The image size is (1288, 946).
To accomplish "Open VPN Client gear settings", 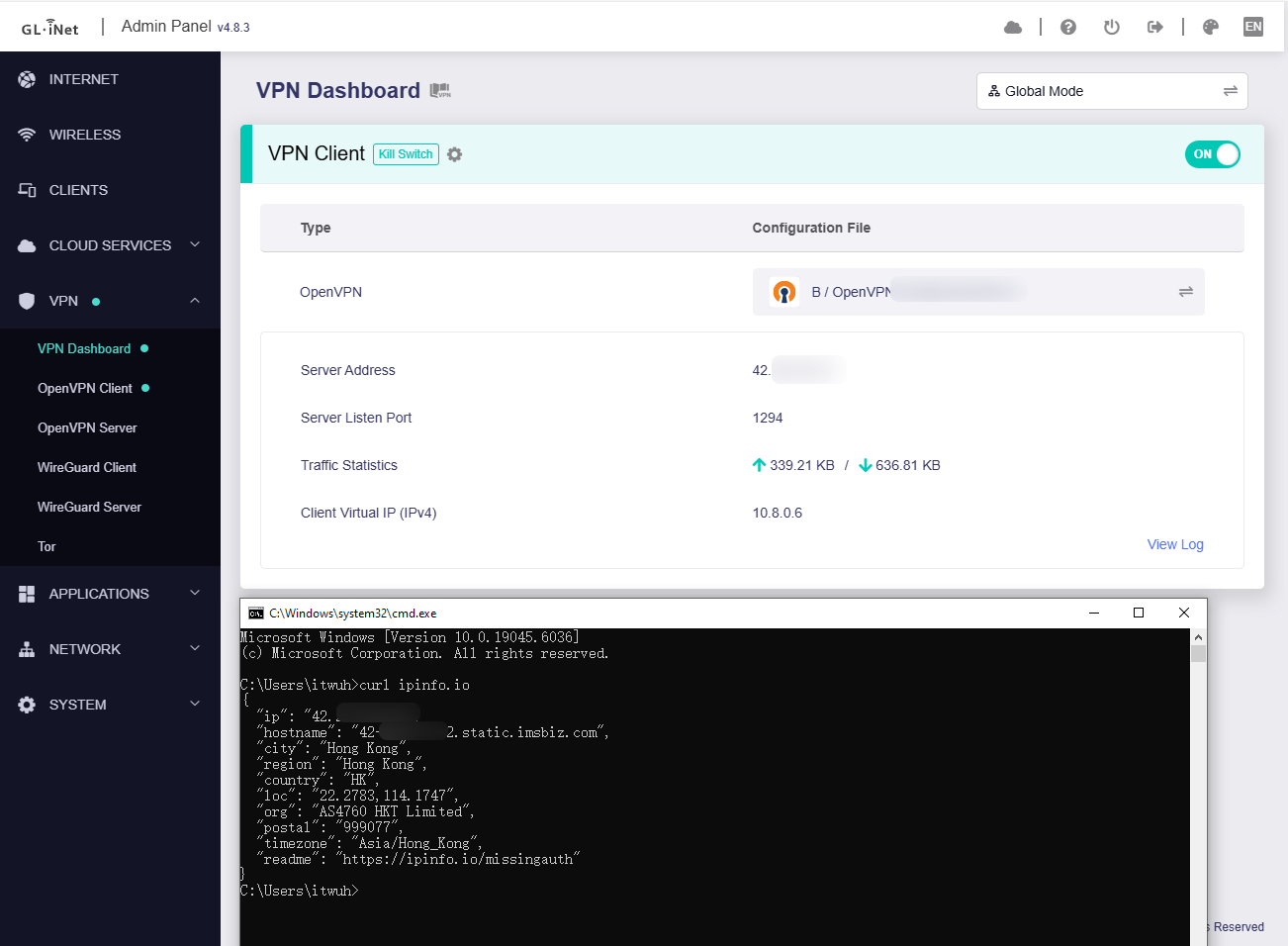I will (454, 154).
